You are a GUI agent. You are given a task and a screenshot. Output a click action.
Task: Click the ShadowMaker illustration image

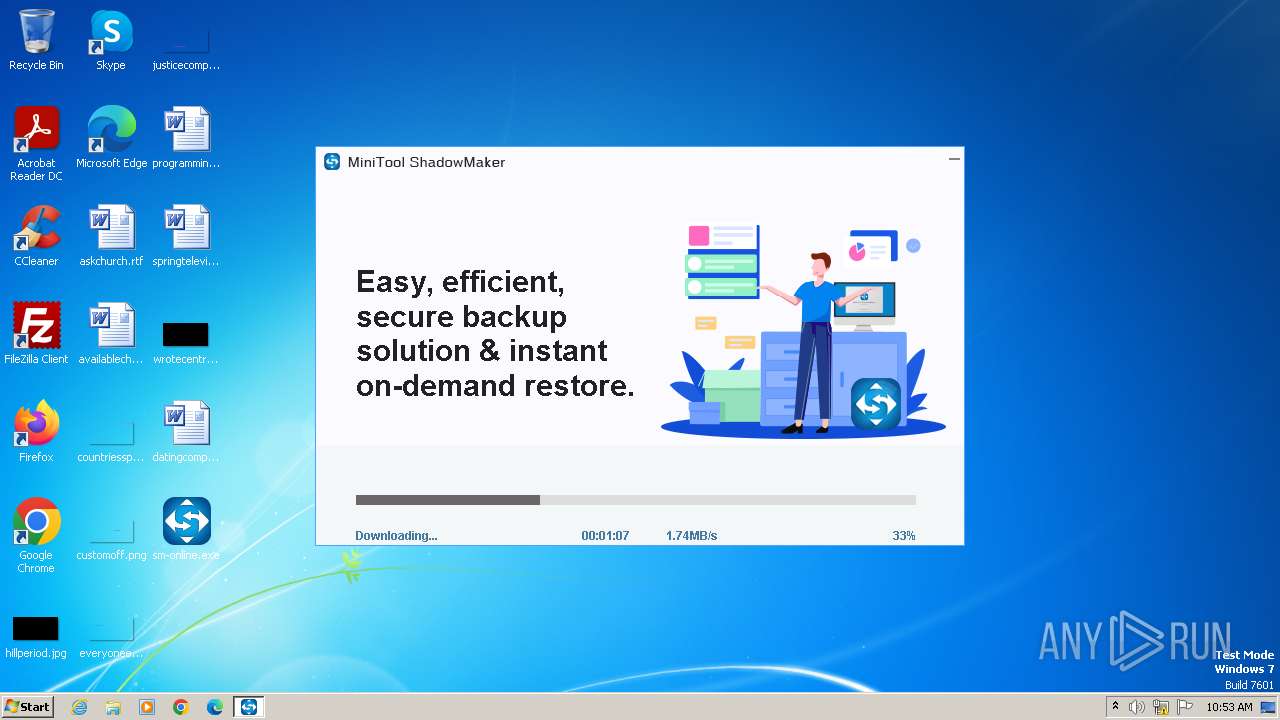[x=803, y=331]
